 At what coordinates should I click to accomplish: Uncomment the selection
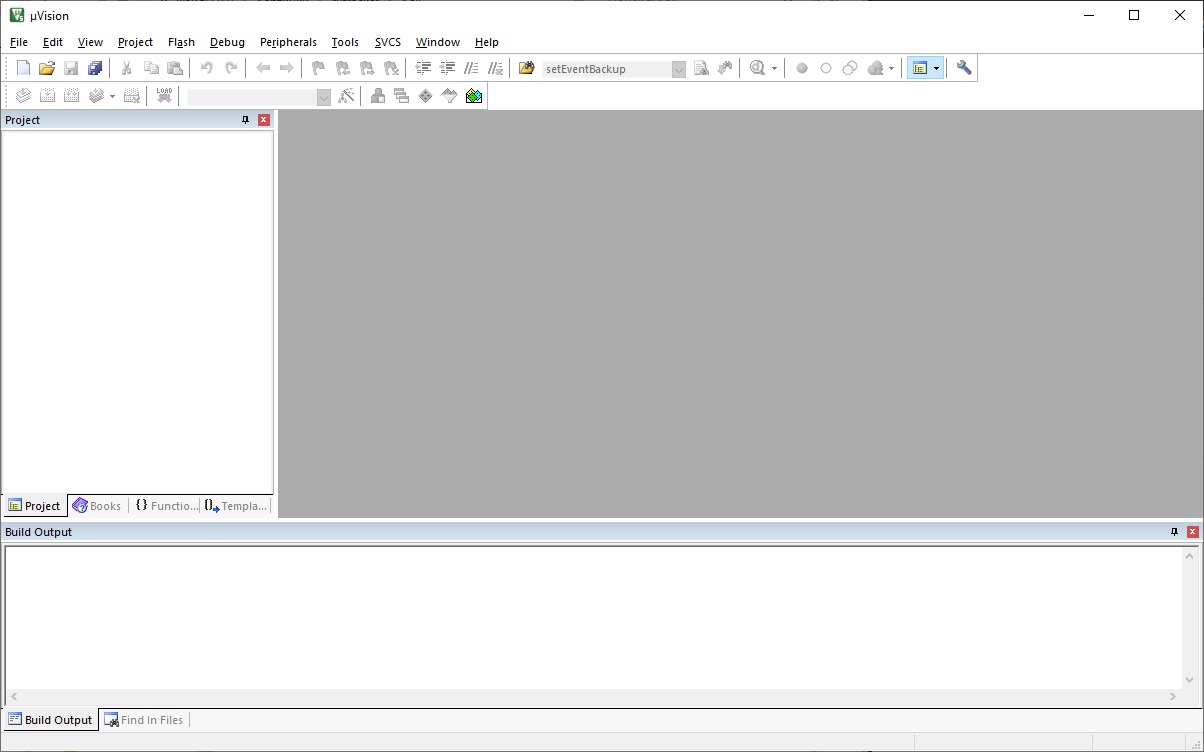coord(495,68)
